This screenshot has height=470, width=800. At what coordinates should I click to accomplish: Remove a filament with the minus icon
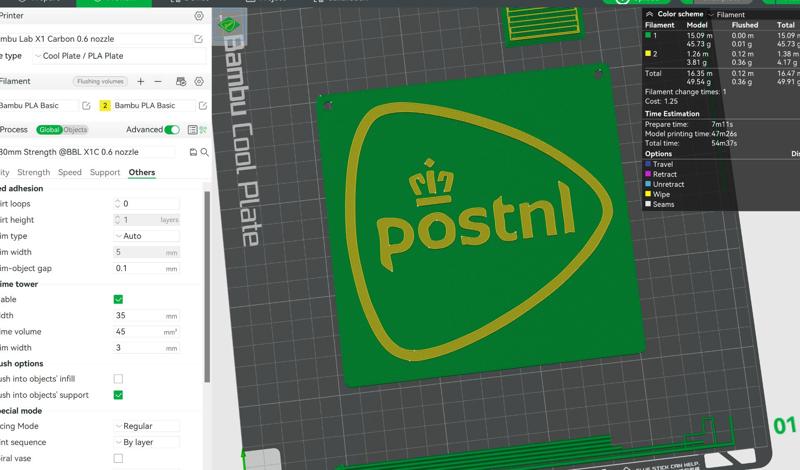coord(158,81)
